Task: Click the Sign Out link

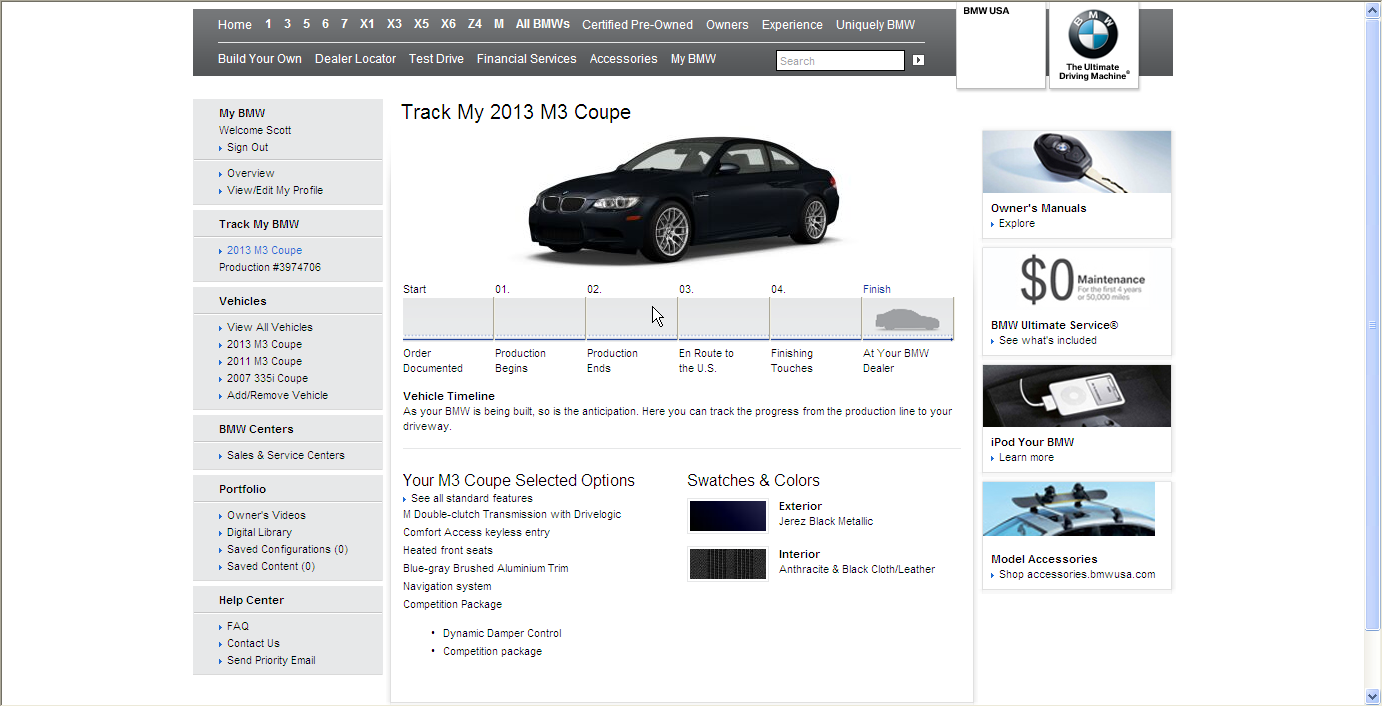Action: click(x=247, y=147)
